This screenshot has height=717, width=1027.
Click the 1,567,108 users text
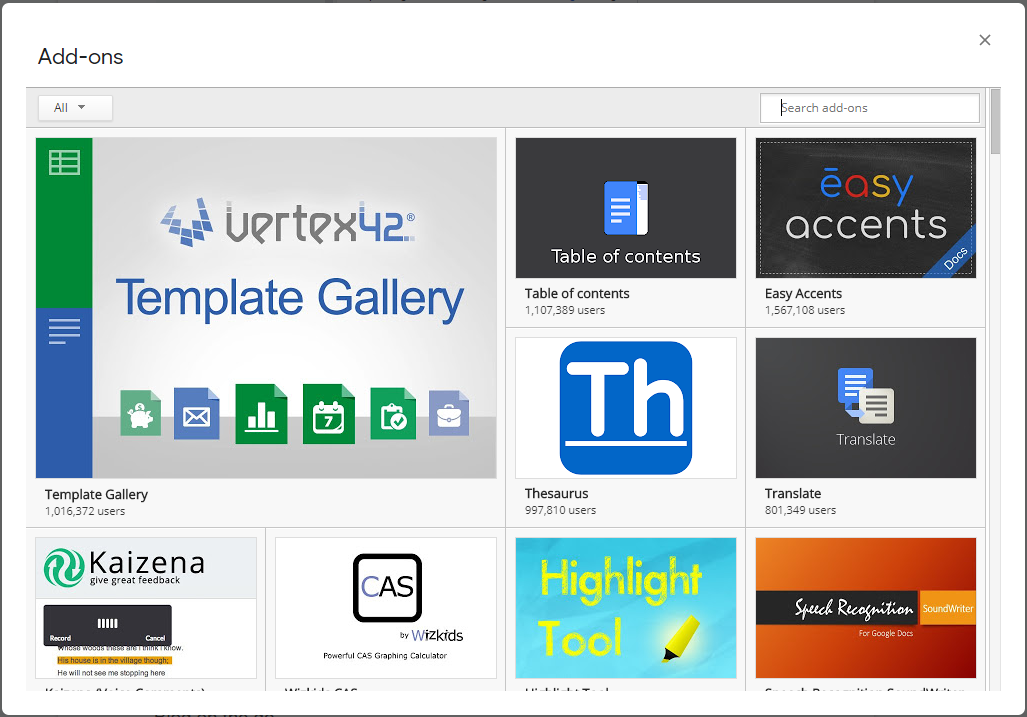click(804, 310)
